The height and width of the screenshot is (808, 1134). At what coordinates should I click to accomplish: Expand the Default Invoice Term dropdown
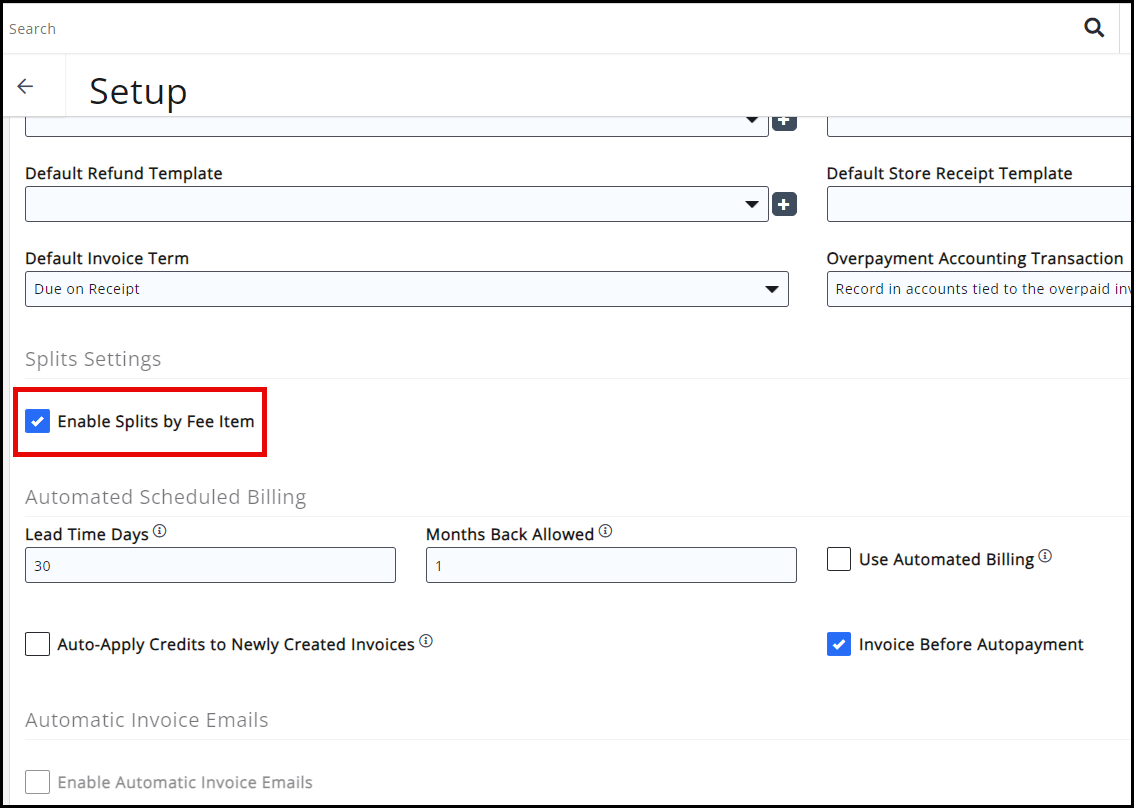pyautogui.click(x=406, y=289)
